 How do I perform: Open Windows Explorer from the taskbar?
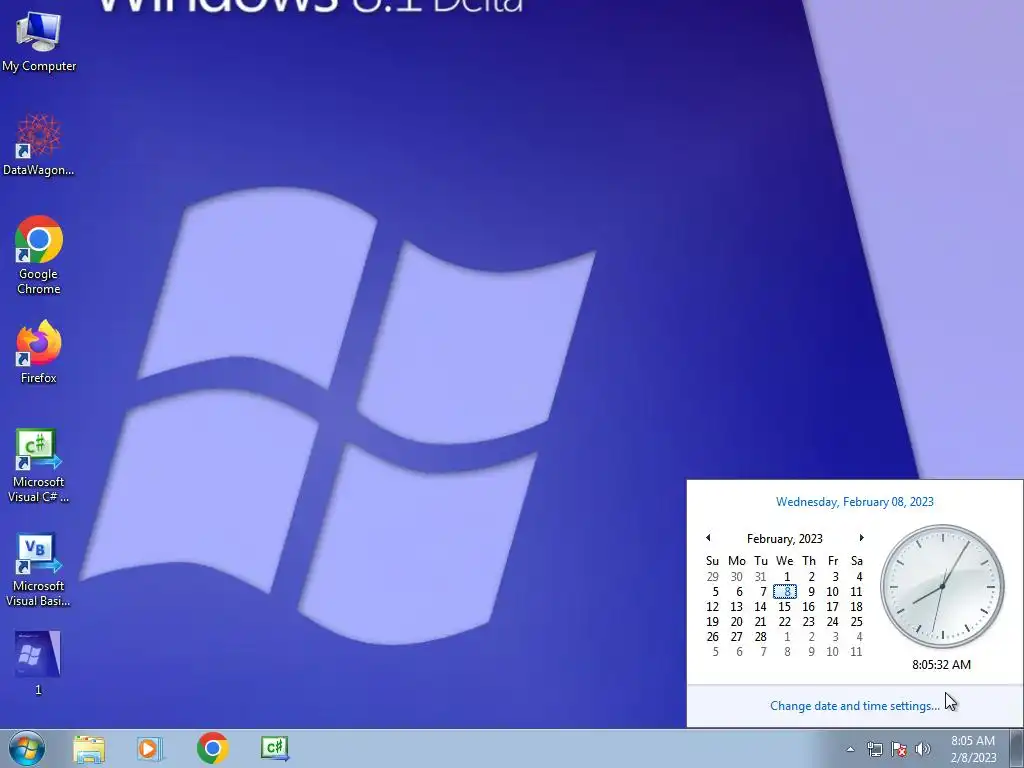89,748
